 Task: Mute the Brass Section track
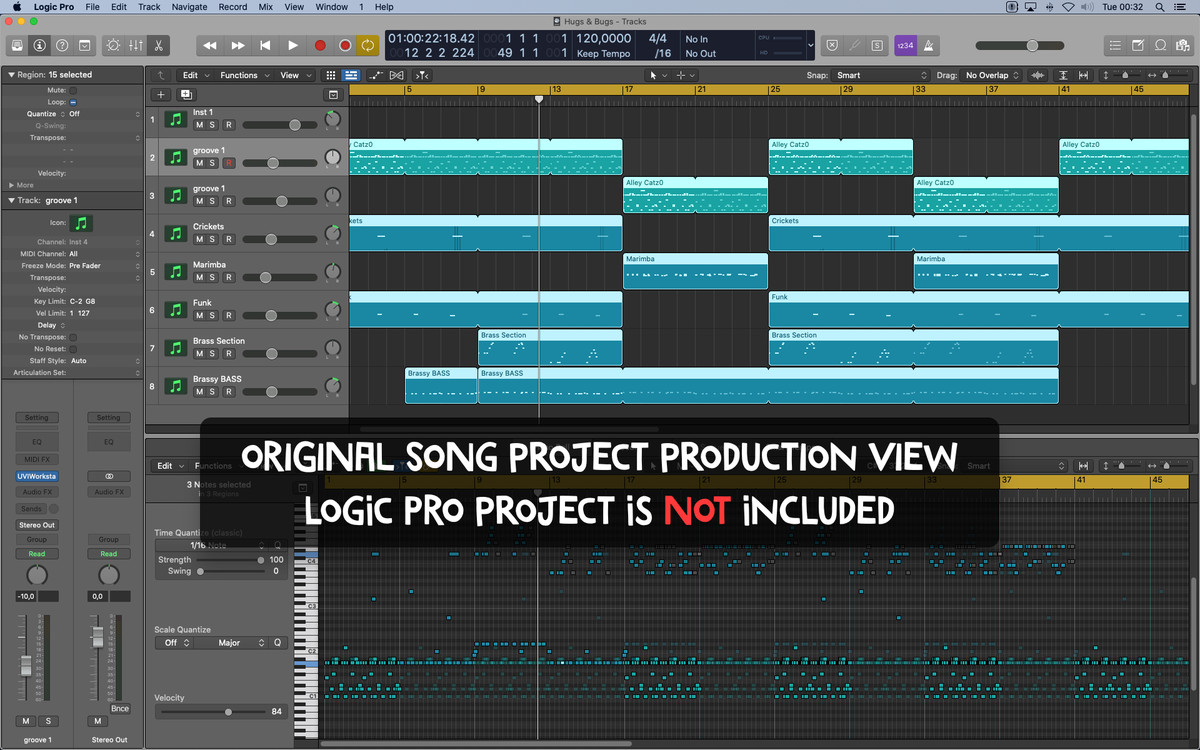click(199, 353)
